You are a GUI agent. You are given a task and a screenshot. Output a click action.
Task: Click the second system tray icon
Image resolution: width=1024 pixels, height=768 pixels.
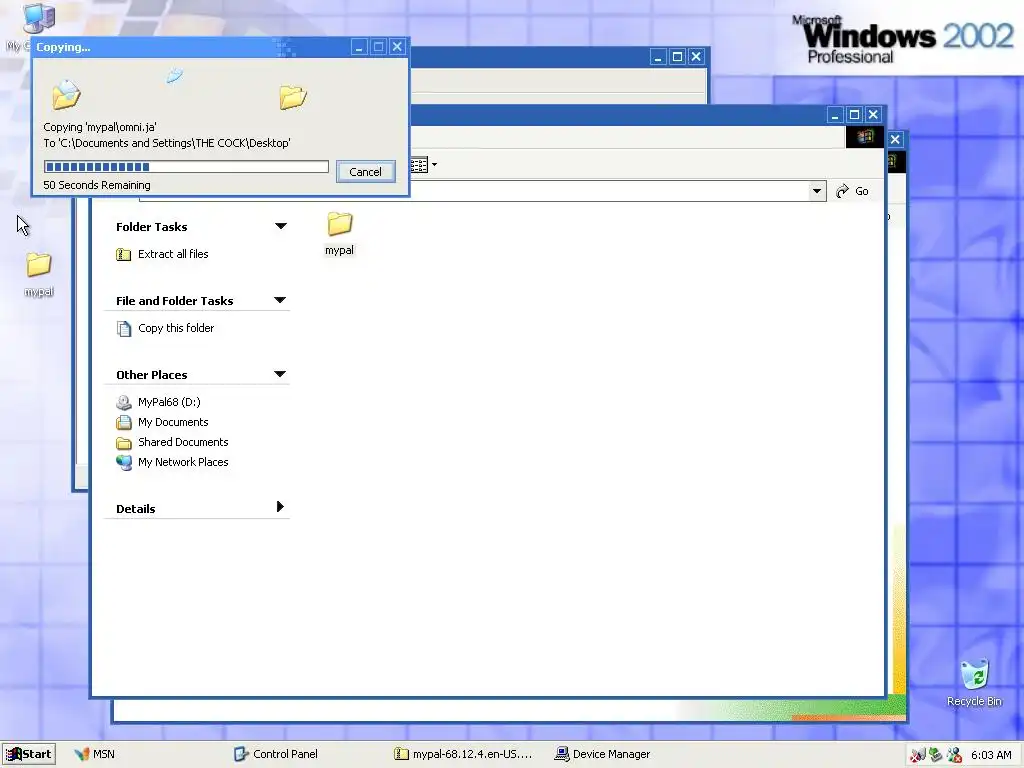pos(935,755)
